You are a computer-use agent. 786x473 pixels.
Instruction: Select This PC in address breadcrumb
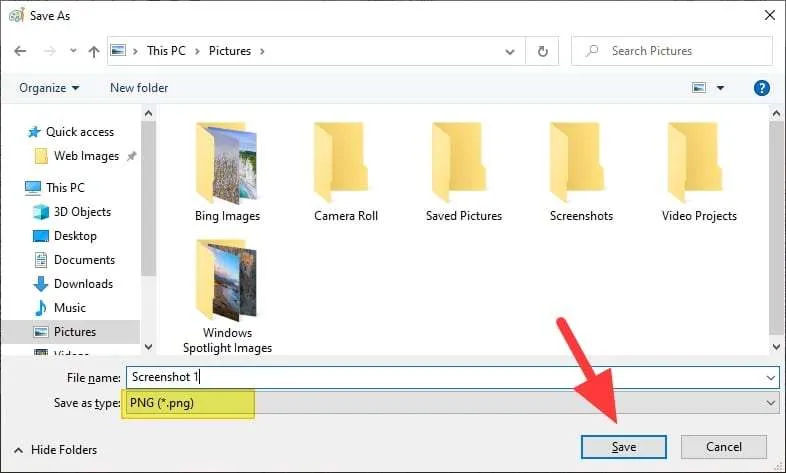point(166,51)
